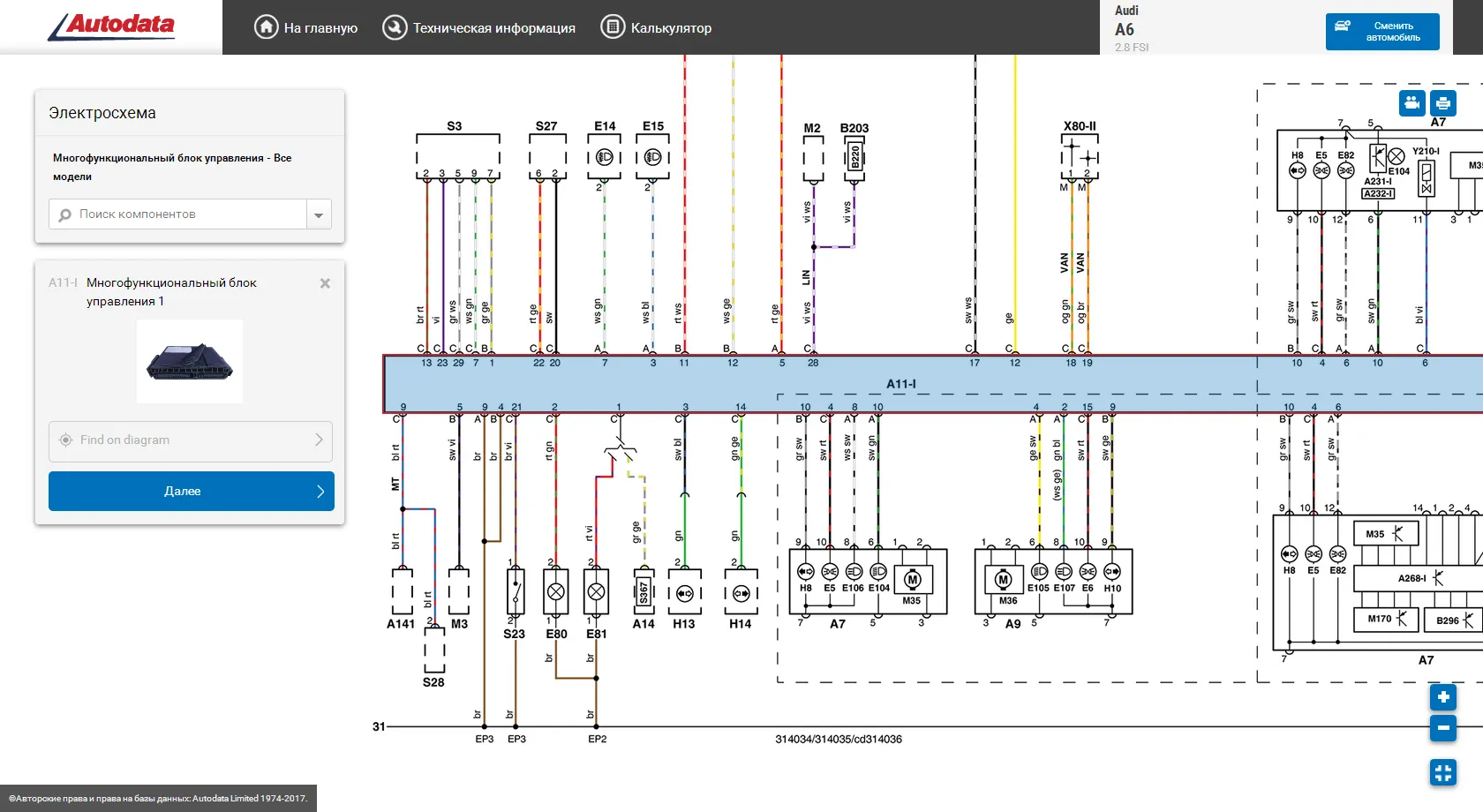Open the component search dropdown arrow
Screen dimensions: 1483x812
click(319, 214)
